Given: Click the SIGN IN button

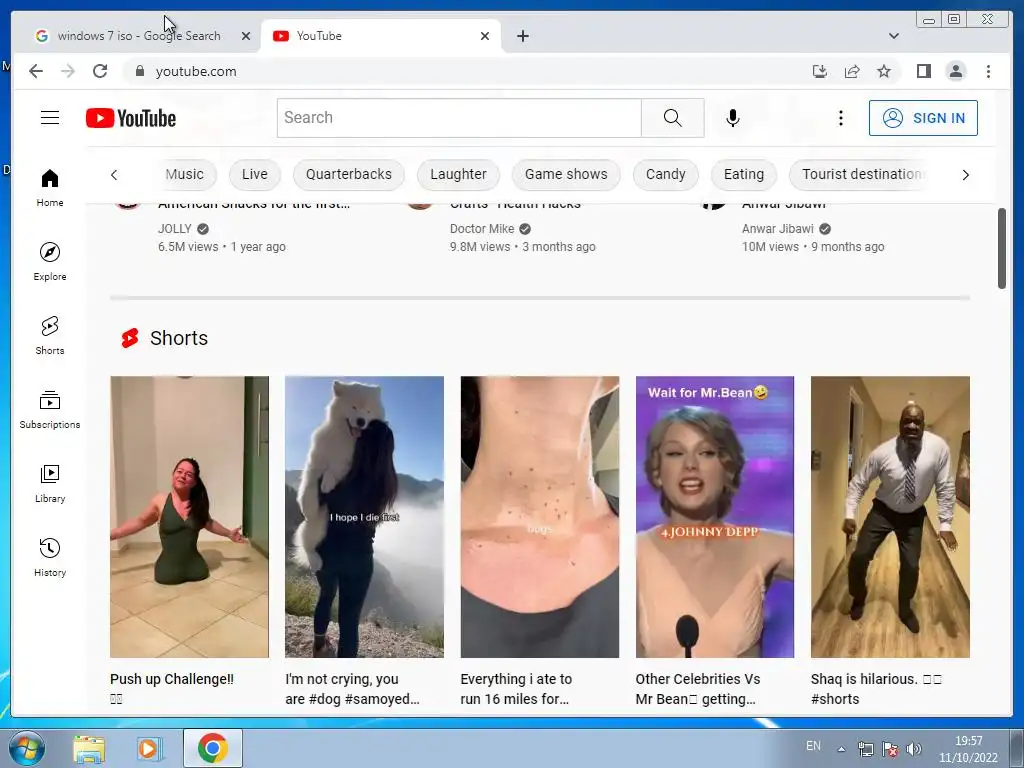Looking at the screenshot, I should click(x=923, y=118).
